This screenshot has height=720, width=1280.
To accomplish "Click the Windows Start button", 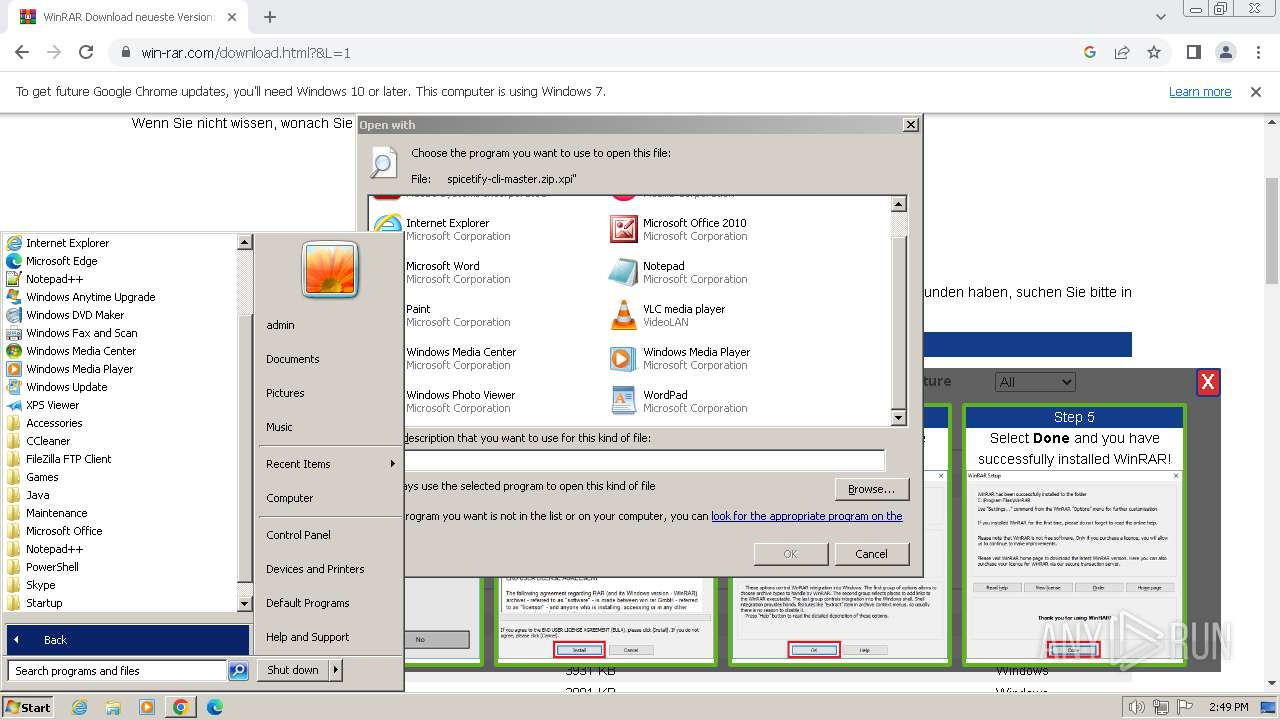I will pos(28,707).
